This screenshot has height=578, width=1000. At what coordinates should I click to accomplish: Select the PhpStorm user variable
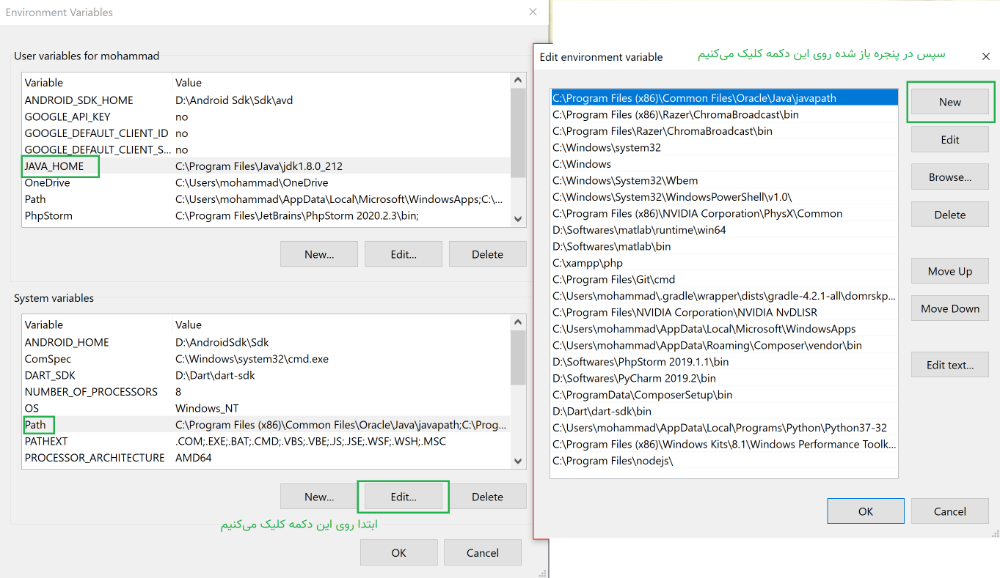(266, 216)
